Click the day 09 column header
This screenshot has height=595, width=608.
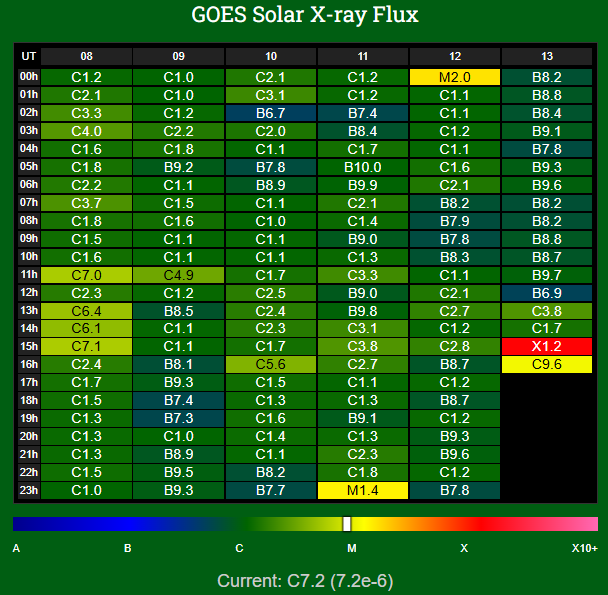178,56
